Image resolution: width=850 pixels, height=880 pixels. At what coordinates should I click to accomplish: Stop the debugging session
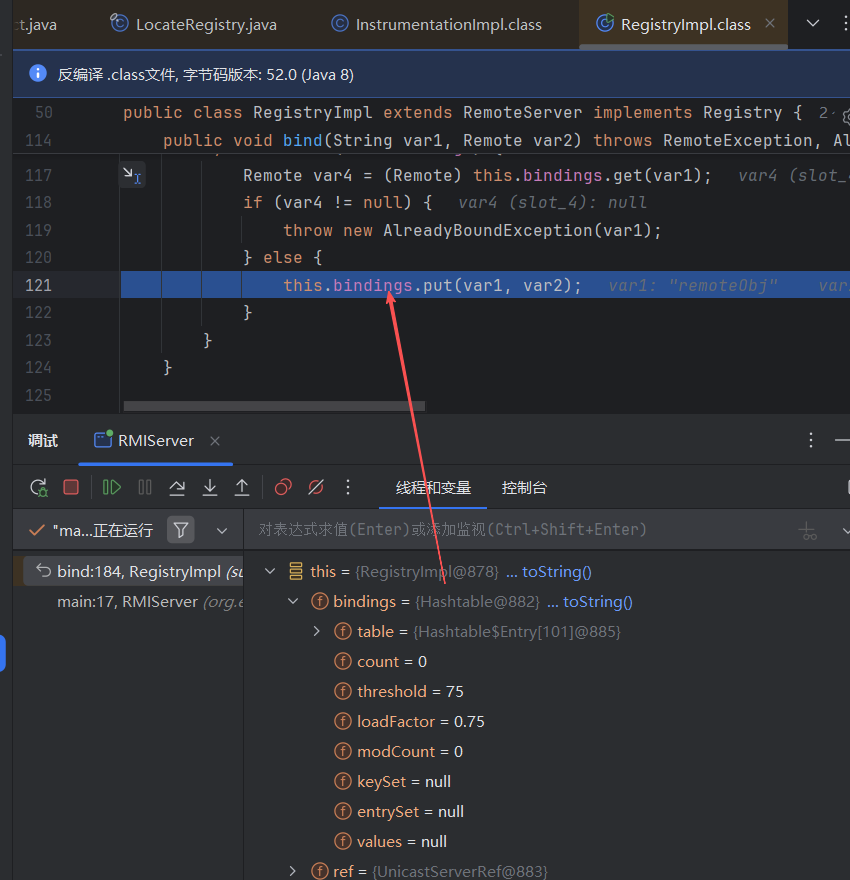click(71, 488)
